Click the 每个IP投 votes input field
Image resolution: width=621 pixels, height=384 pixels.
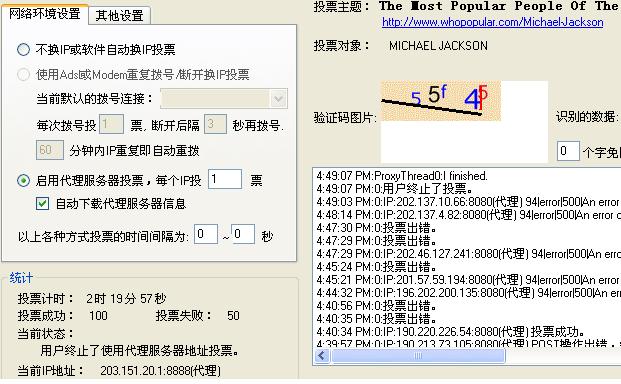225,179
